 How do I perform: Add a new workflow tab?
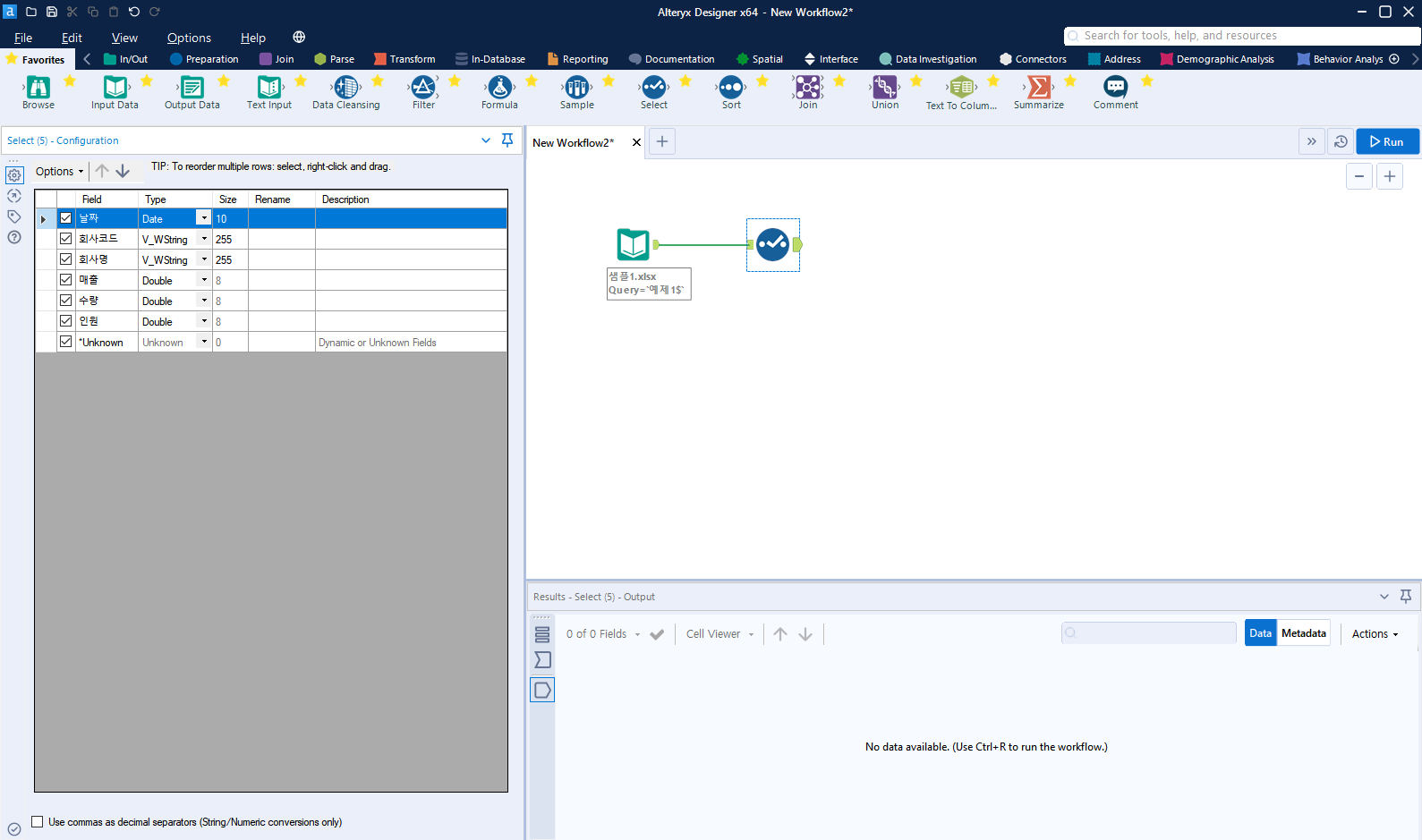662,141
